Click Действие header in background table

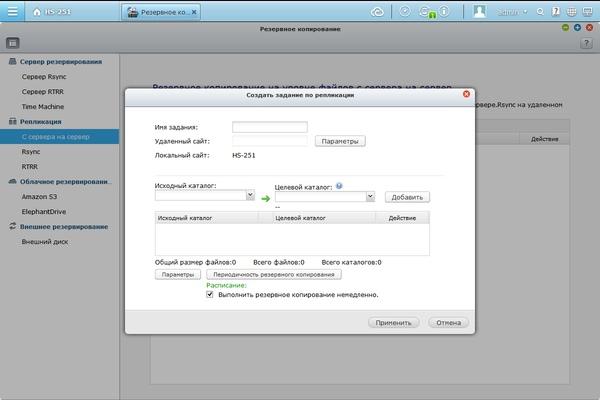(544, 139)
